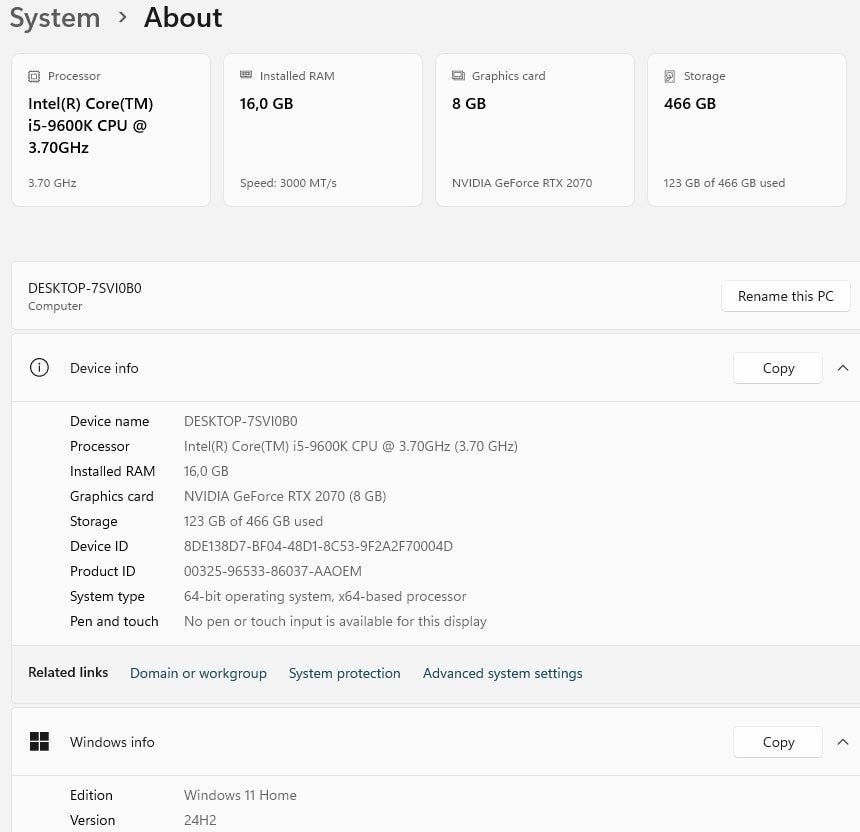Click the Storage drive icon
Viewport: 860px width, 832px height.
pyautogui.click(x=670, y=76)
